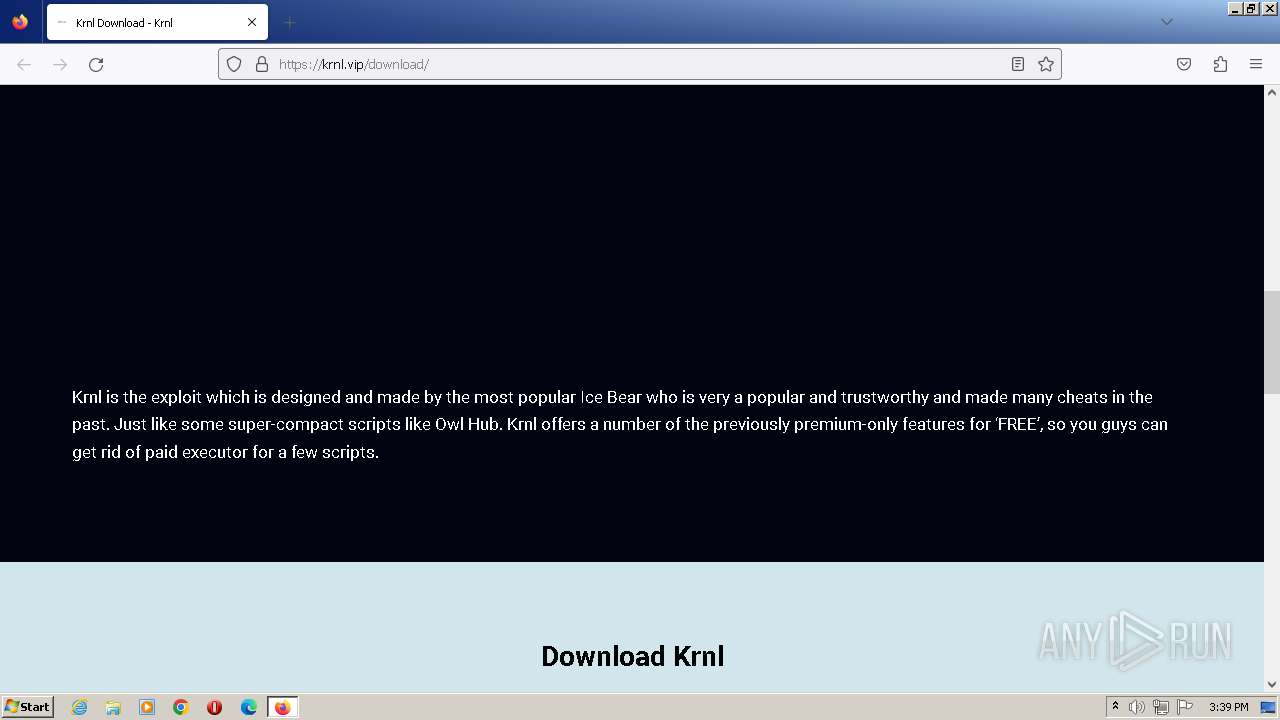List all open tabs
Viewport: 1280px width, 720px height.
[x=1166, y=22]
